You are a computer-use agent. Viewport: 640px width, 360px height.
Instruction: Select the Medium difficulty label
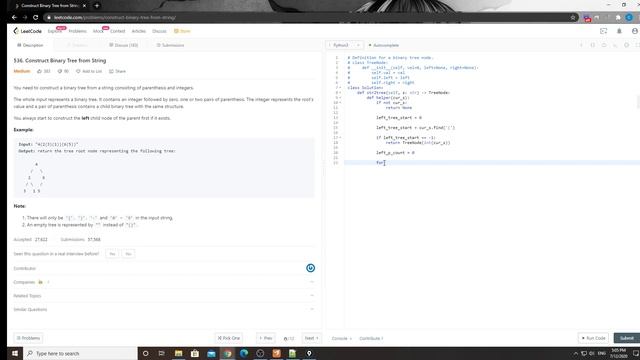[x=22, y=71]
